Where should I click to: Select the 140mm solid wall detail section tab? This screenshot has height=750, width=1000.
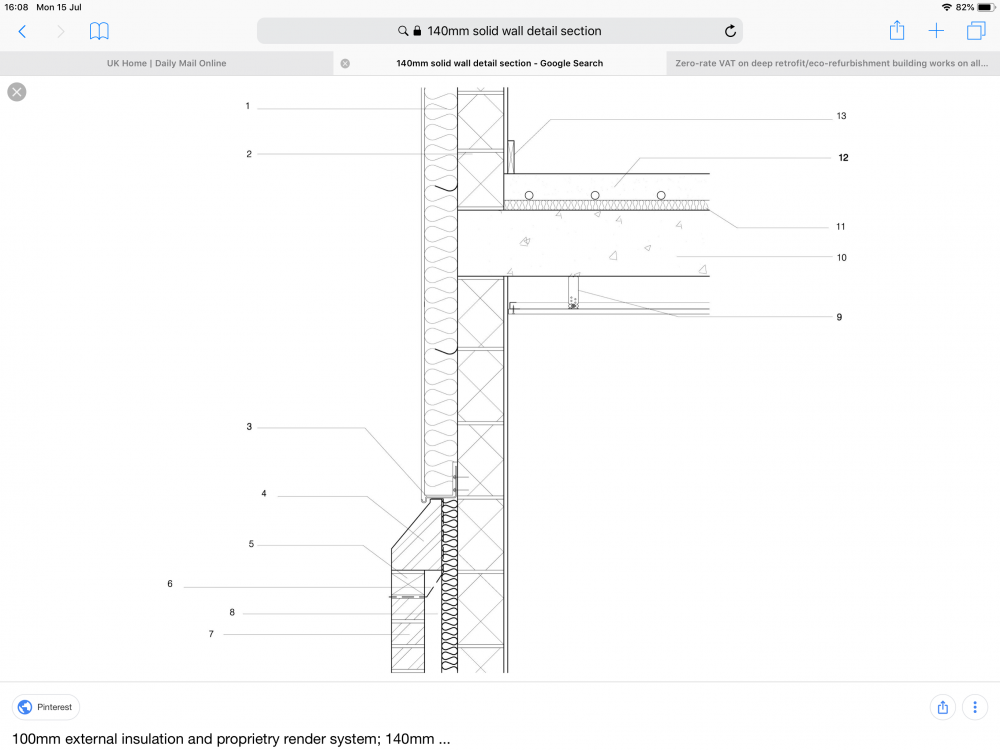(x=499, y=63)
